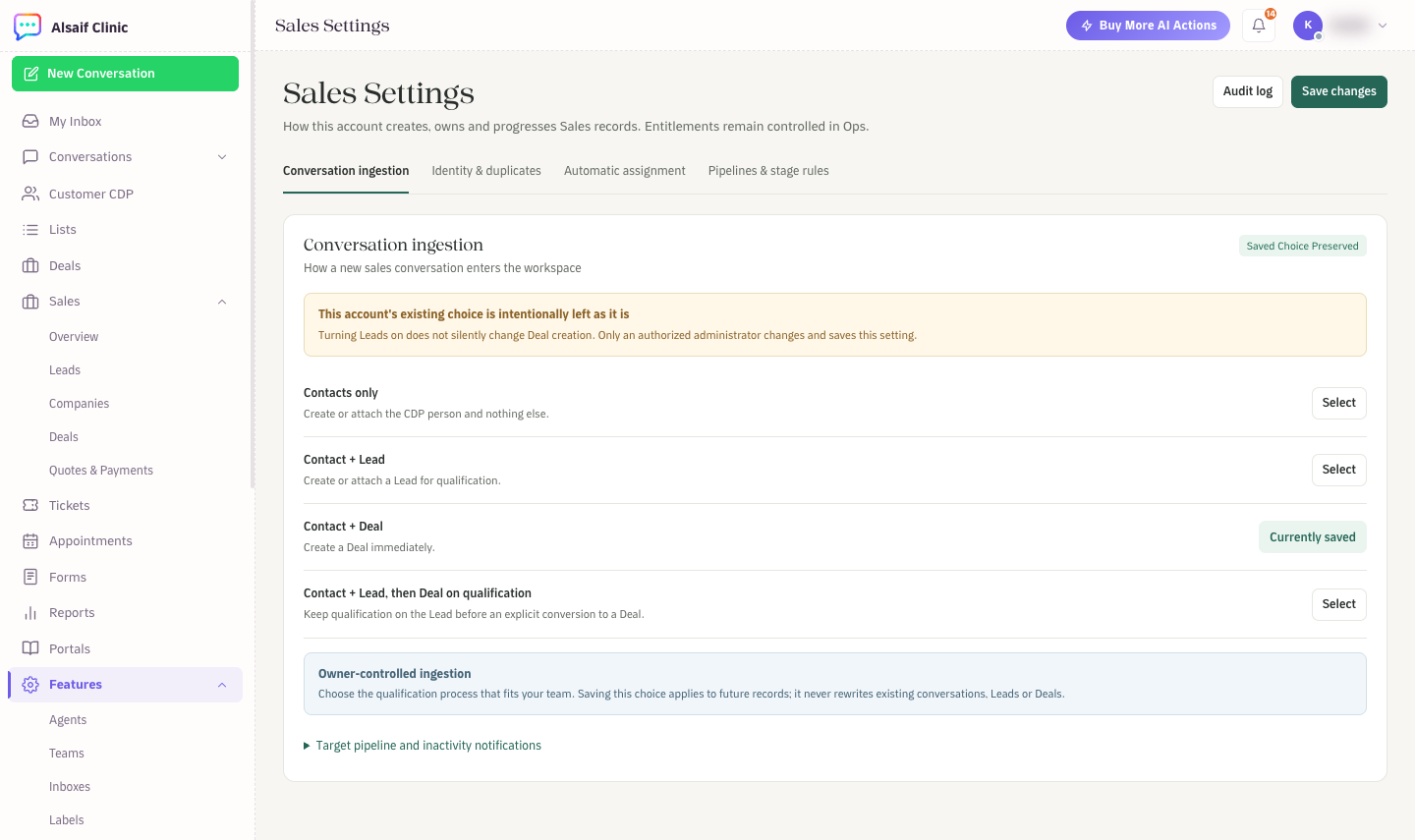Expand Target pipeline and inactivity notifications
Viewport: 1415px width, 840px height.
pyautogui.click(x=423, y=746)
